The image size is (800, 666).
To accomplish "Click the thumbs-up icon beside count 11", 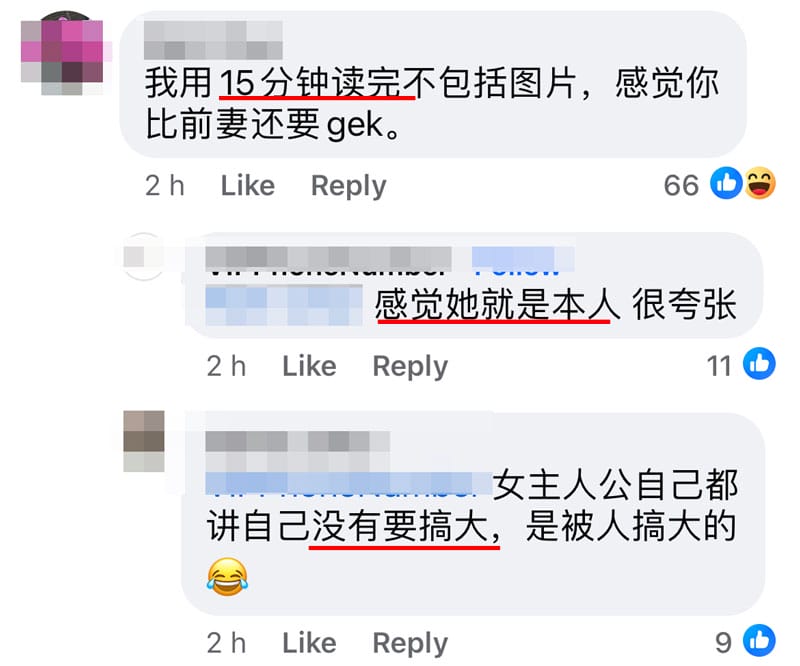I will pyautogui.click(x=759, y=363).
